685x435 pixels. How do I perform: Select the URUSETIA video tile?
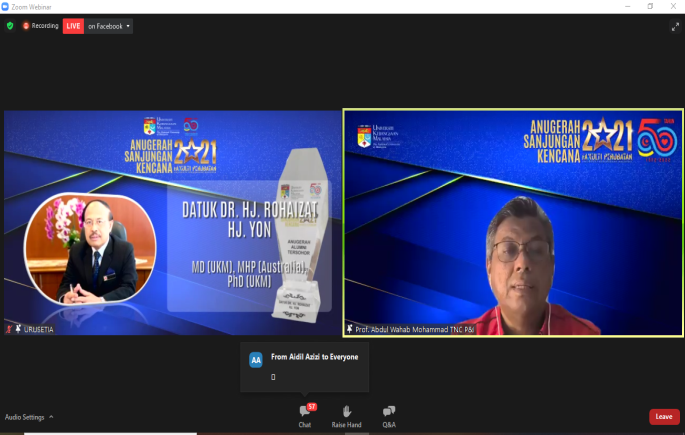(x=171, y=222)
